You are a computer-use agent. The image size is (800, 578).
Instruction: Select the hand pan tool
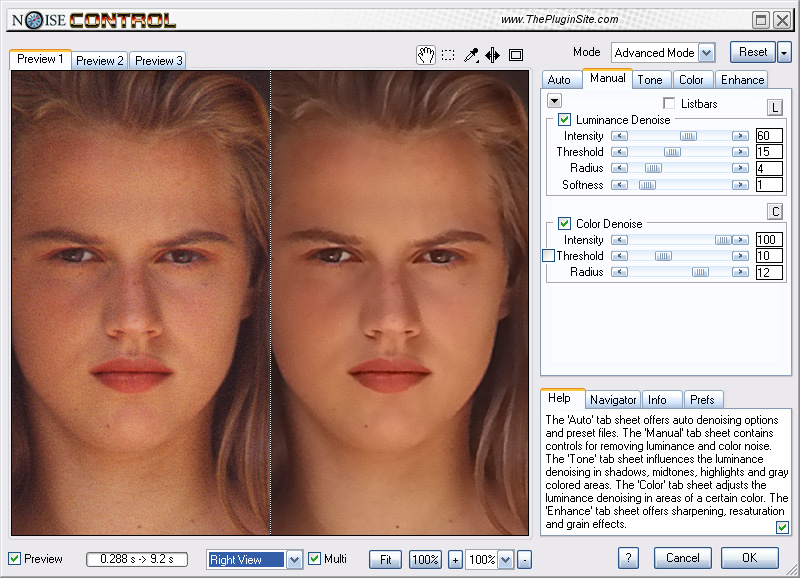tap(425, 56)
